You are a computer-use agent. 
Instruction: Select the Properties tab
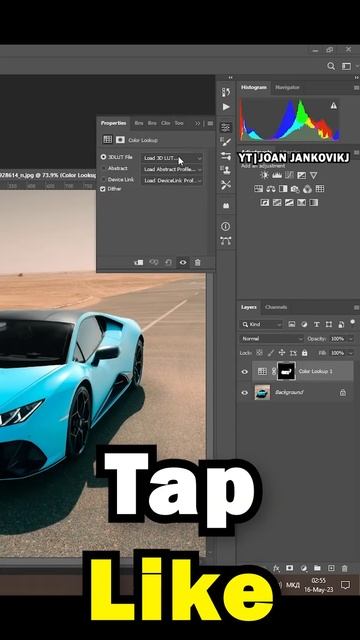click(x=113, y=123)
